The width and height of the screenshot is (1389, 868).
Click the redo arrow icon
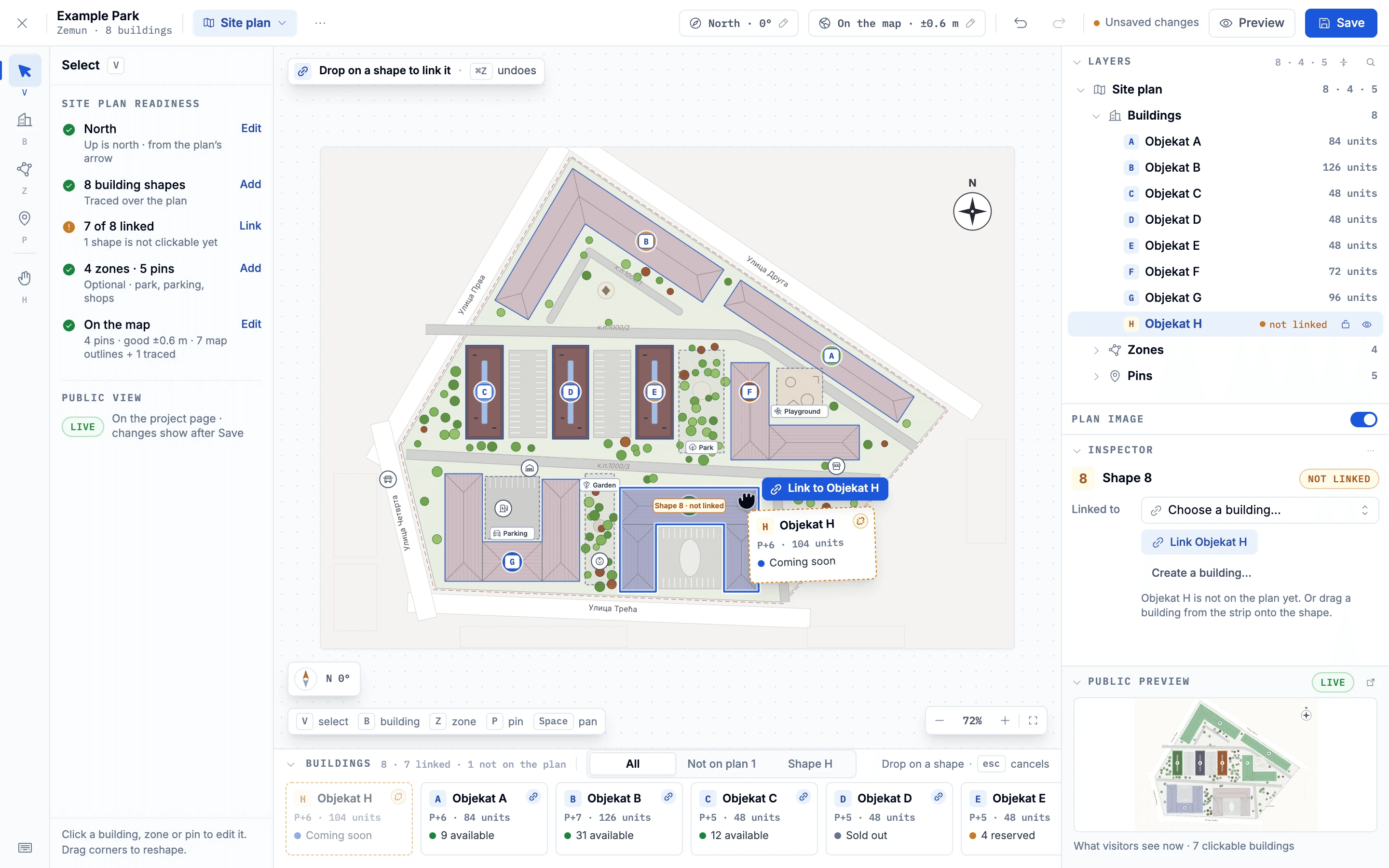tap(1059, 23)
